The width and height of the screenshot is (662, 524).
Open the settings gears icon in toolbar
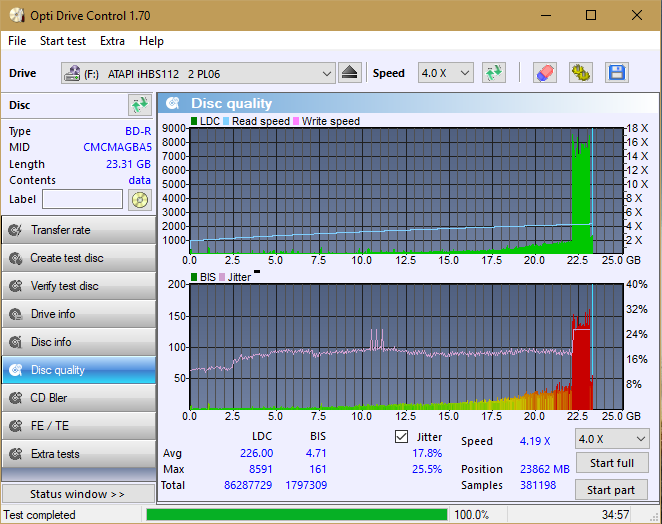pyautogui.click(x=581, y=73)
